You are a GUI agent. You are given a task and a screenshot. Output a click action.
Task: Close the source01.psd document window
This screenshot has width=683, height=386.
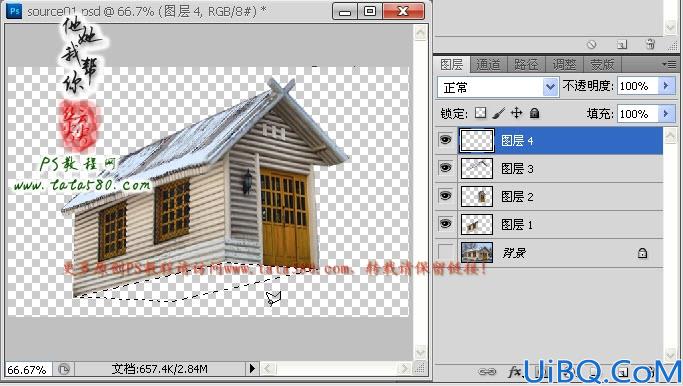403,12
